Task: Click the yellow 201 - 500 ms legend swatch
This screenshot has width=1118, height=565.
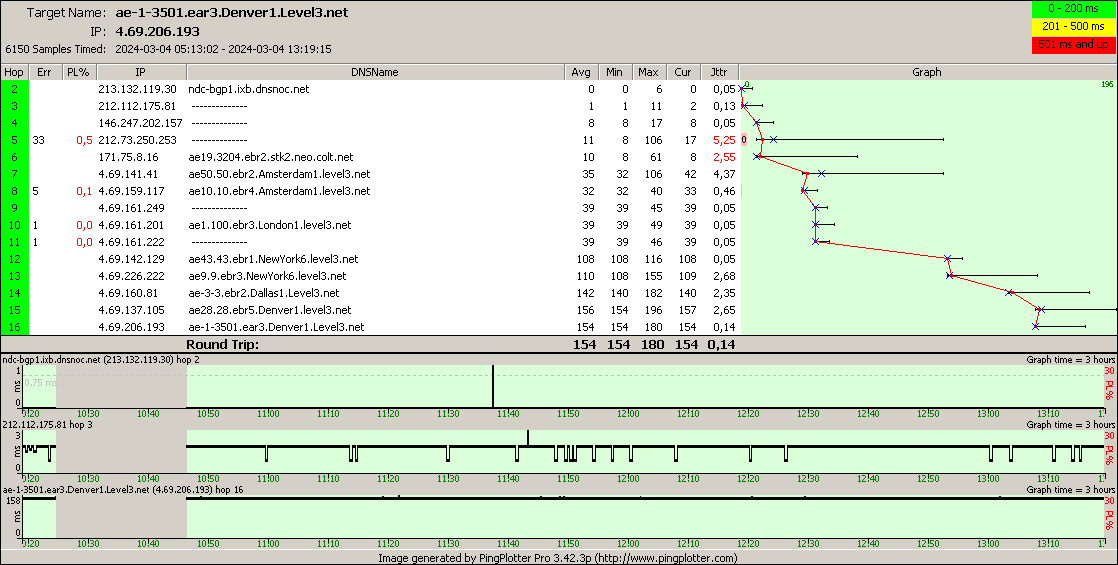Action: pos(1072,27)
